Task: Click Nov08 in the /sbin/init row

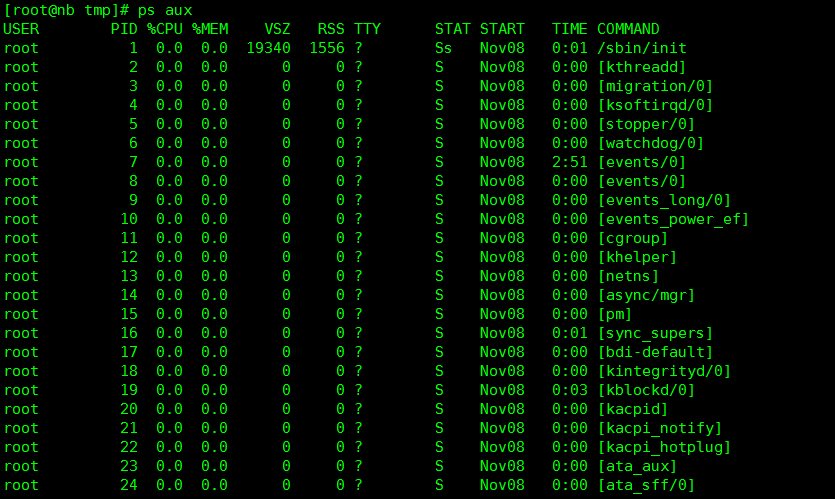Action: point(502,48)
